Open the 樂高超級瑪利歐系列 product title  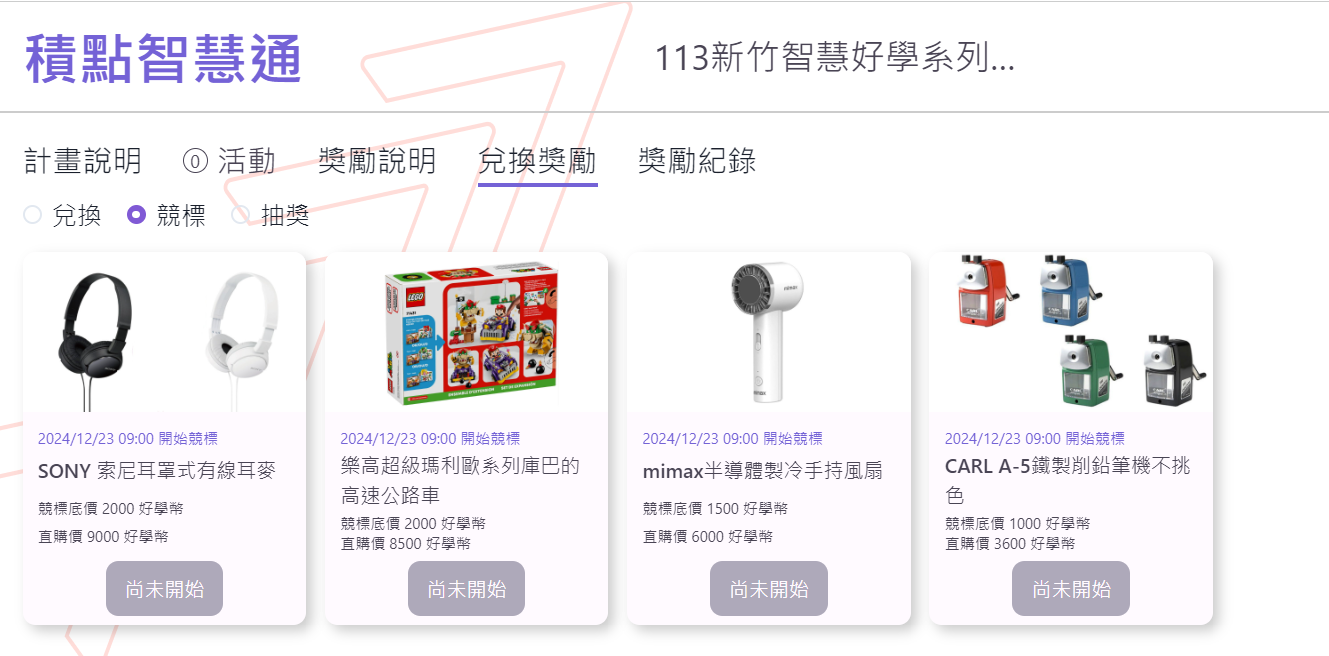[460, 481]
